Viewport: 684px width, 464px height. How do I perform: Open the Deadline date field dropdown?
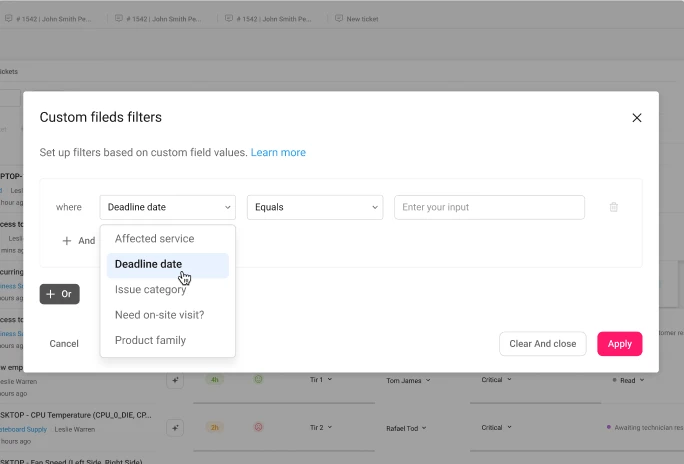tap(168, 207)
